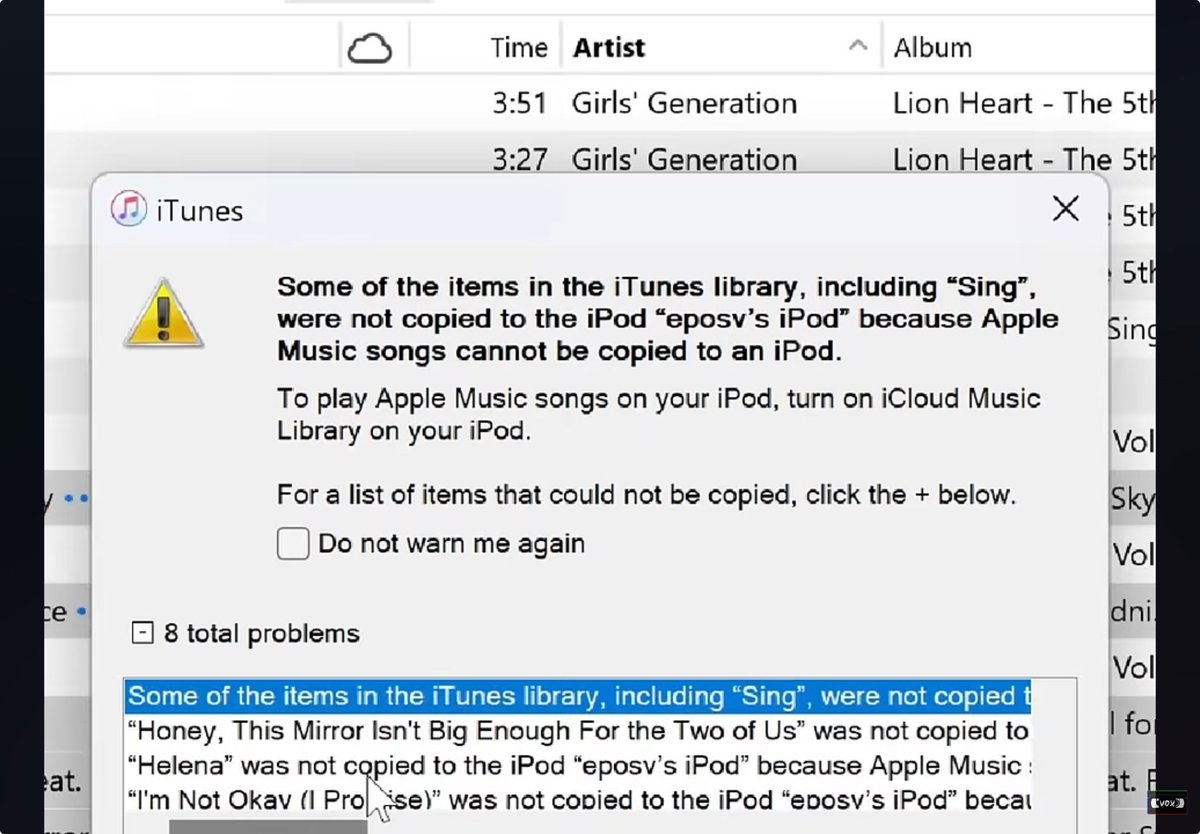The width and height of the screenshot is (1200, 834).
Task: Click the bold 'Apple Music songs cannot be copied' message
Action: (x=668, y=320)
